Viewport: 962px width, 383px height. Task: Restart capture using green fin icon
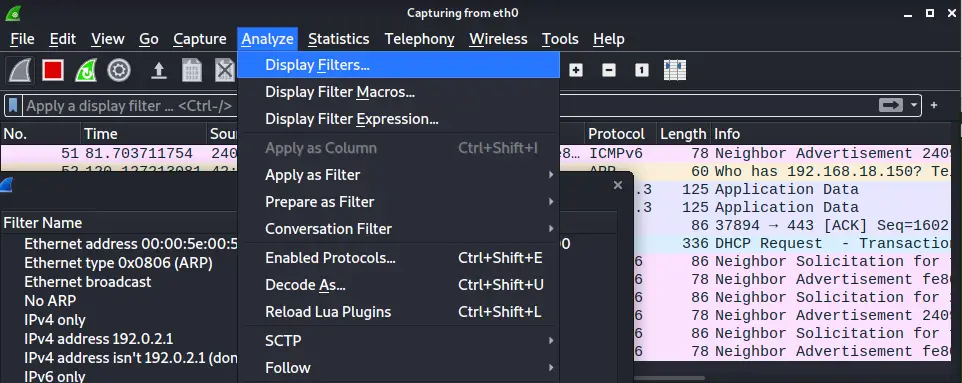click(x=86, y=71)
